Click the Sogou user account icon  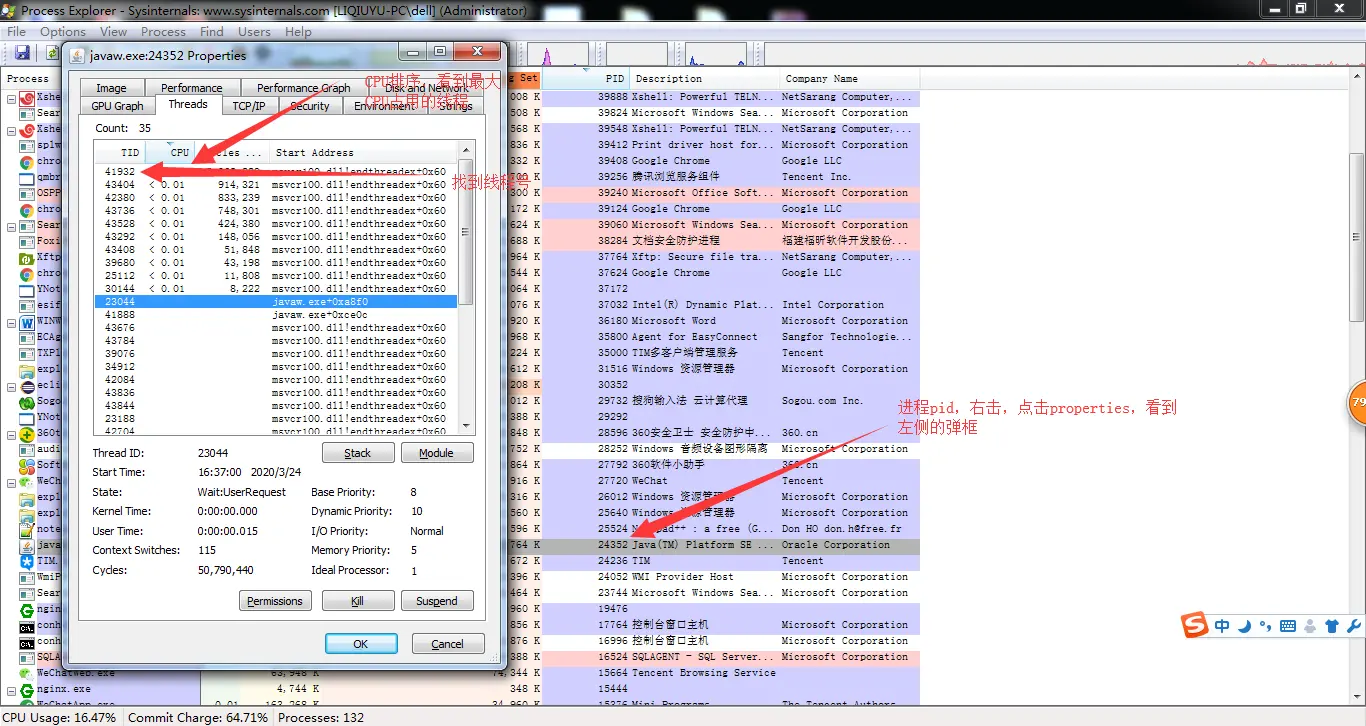1310,626
